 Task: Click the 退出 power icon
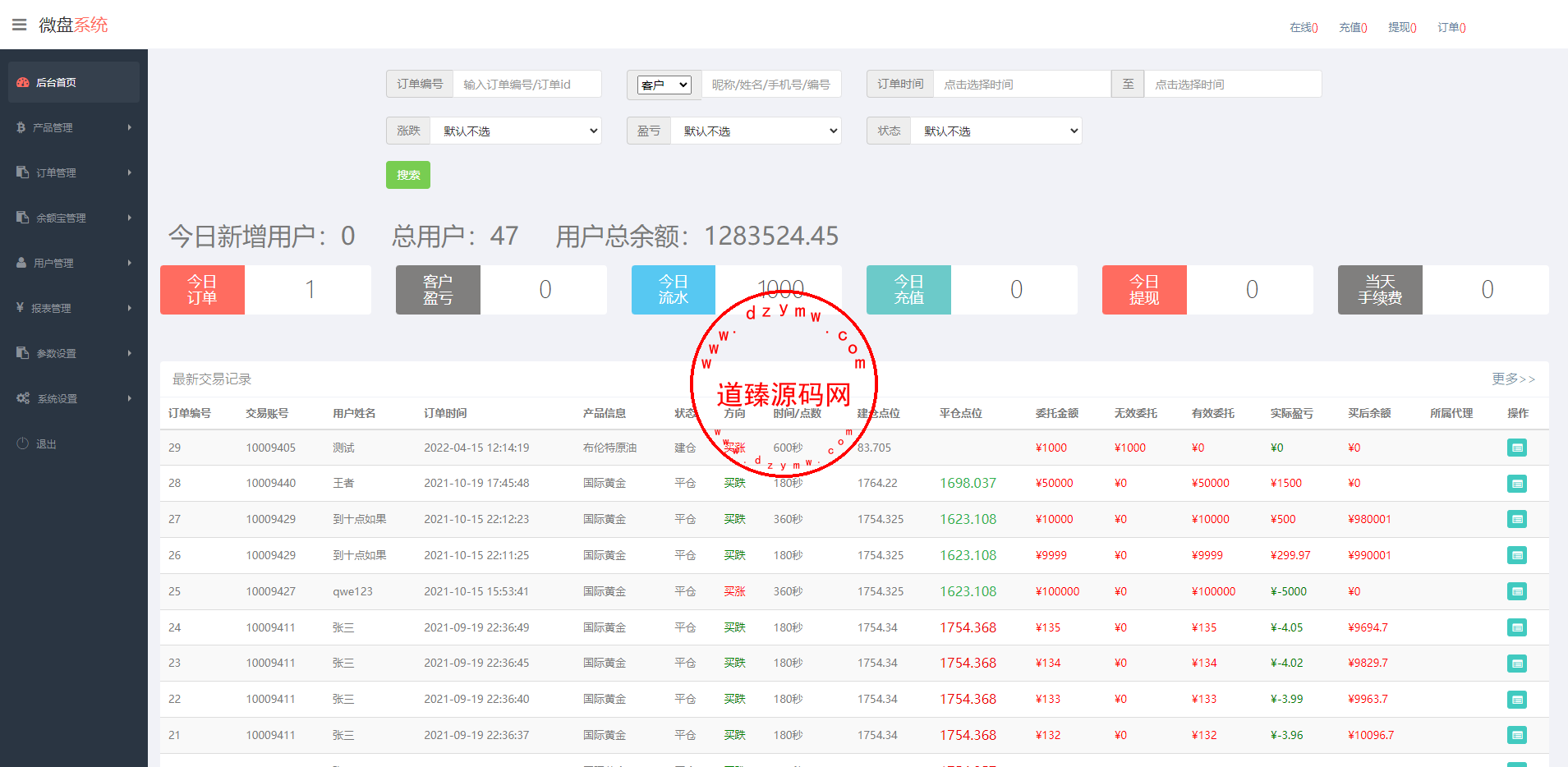pyautogui.click(x=23, y=443)
